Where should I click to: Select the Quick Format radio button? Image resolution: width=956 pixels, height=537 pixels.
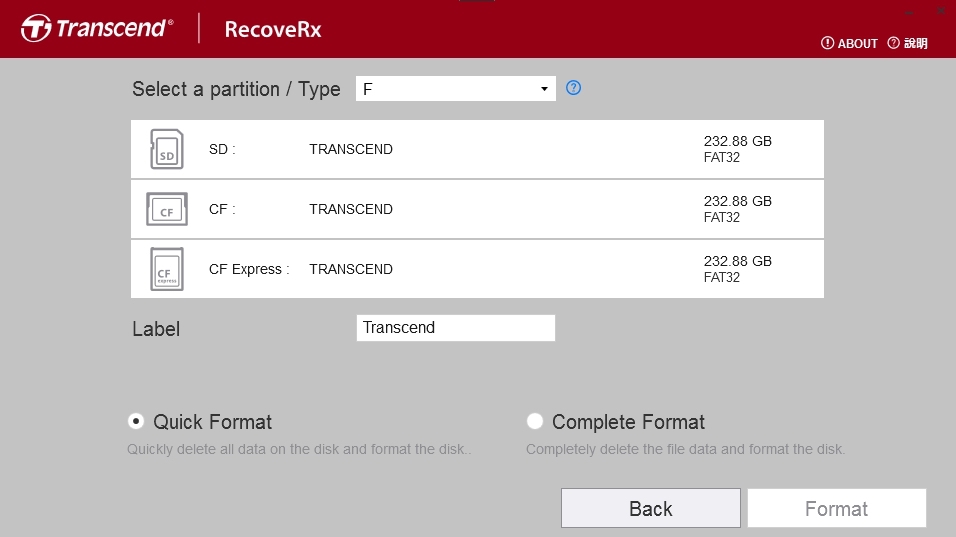pos(136,421)
